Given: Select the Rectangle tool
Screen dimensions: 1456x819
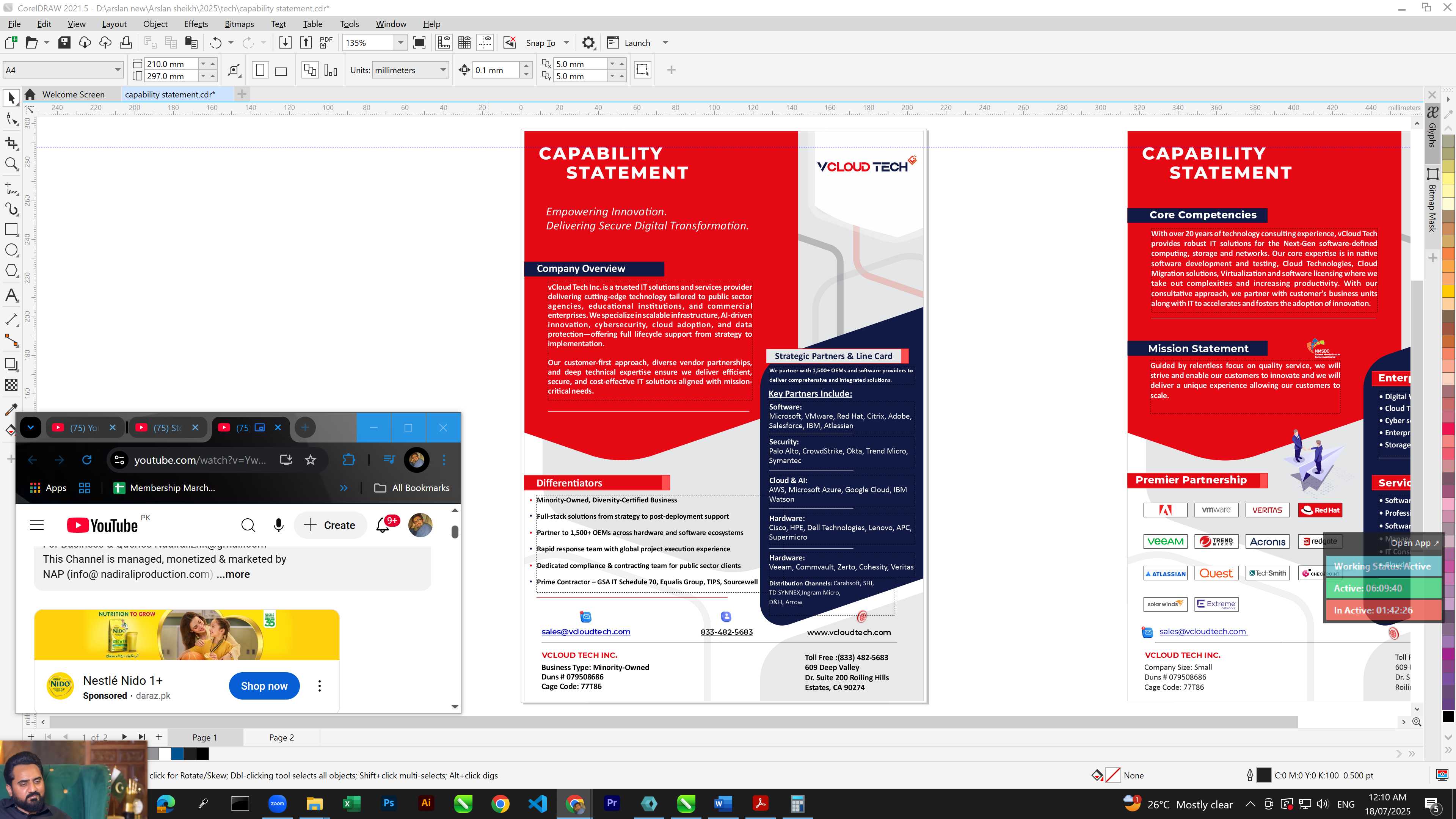Looking at the screenshot, I should click(x=11, y=229).
